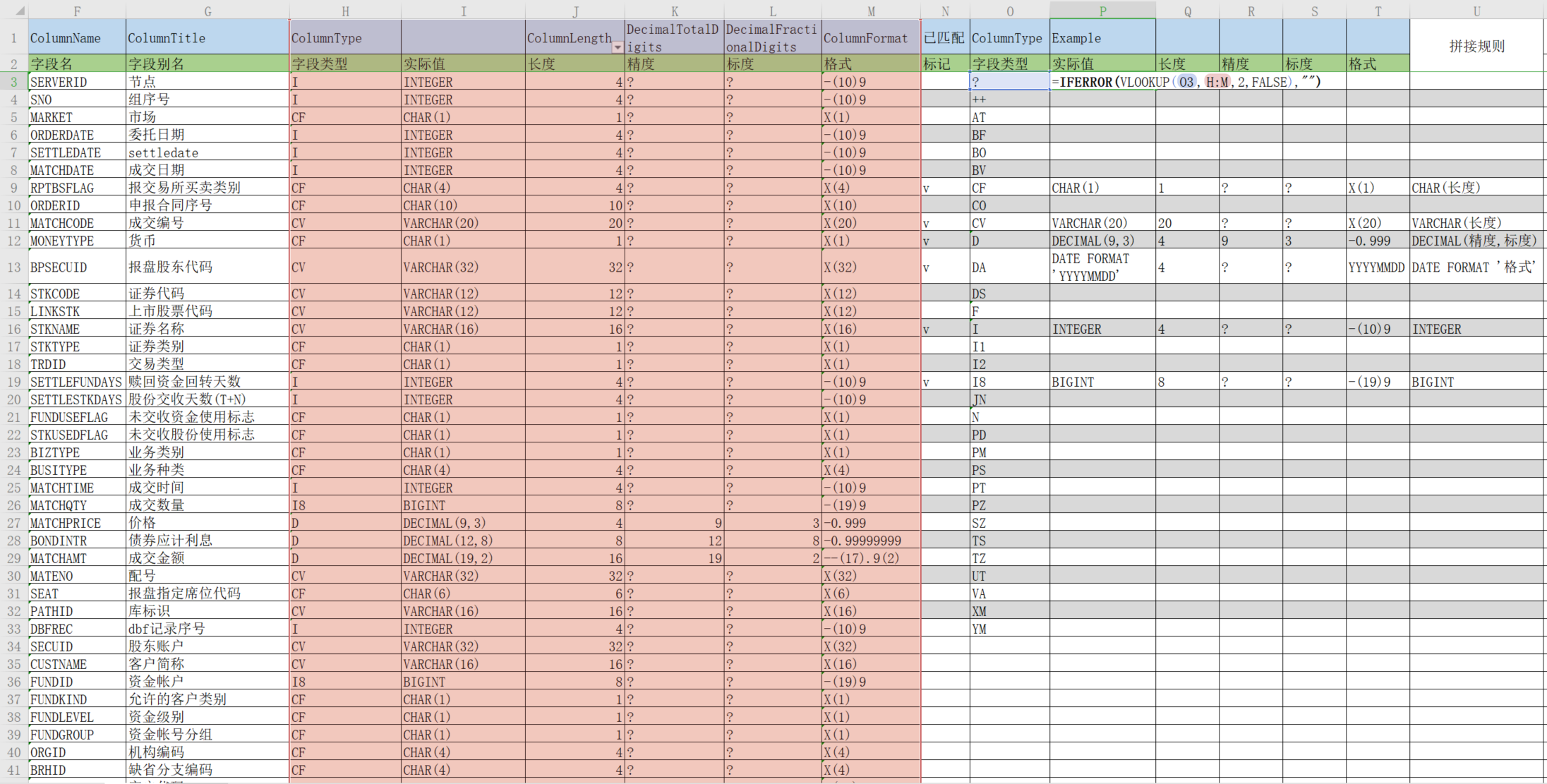1547x784 pixels.
Task: Click the 允许的客户类别 cell
Action: tap(207, 699)
